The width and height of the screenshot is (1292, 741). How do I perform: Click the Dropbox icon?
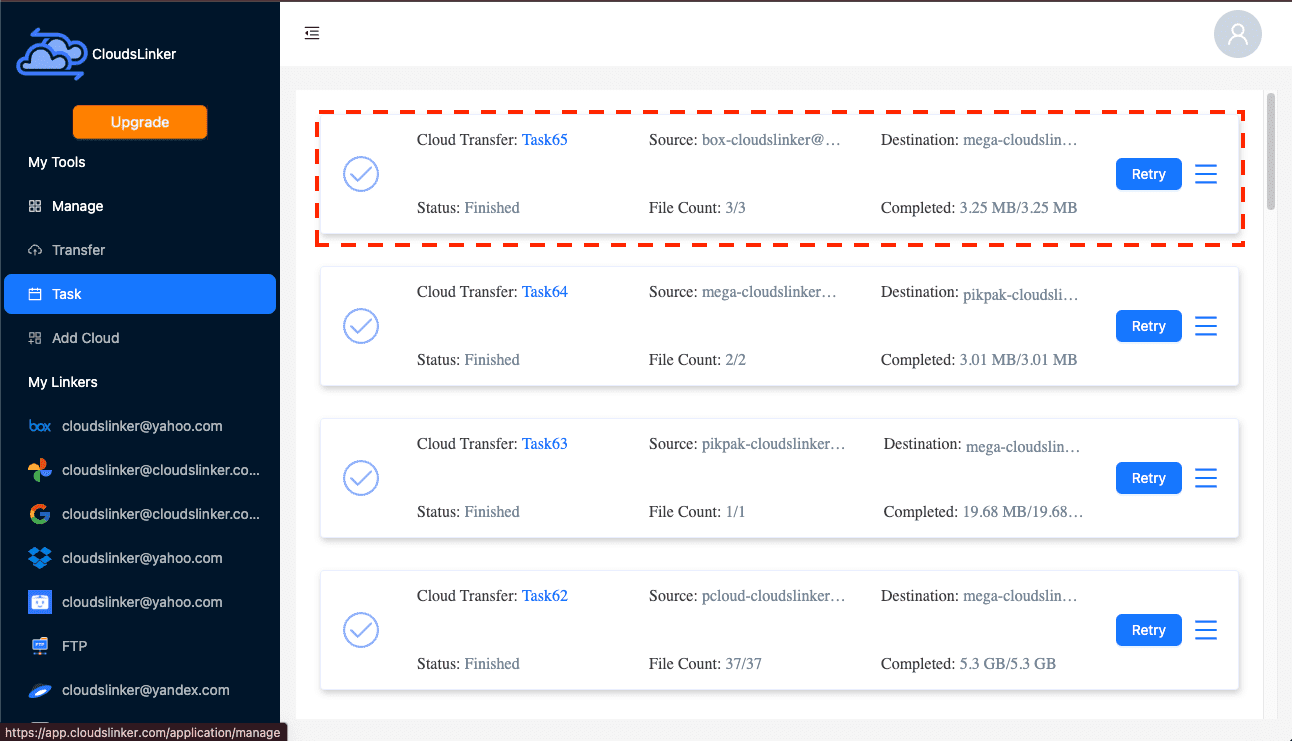point(40,558)
